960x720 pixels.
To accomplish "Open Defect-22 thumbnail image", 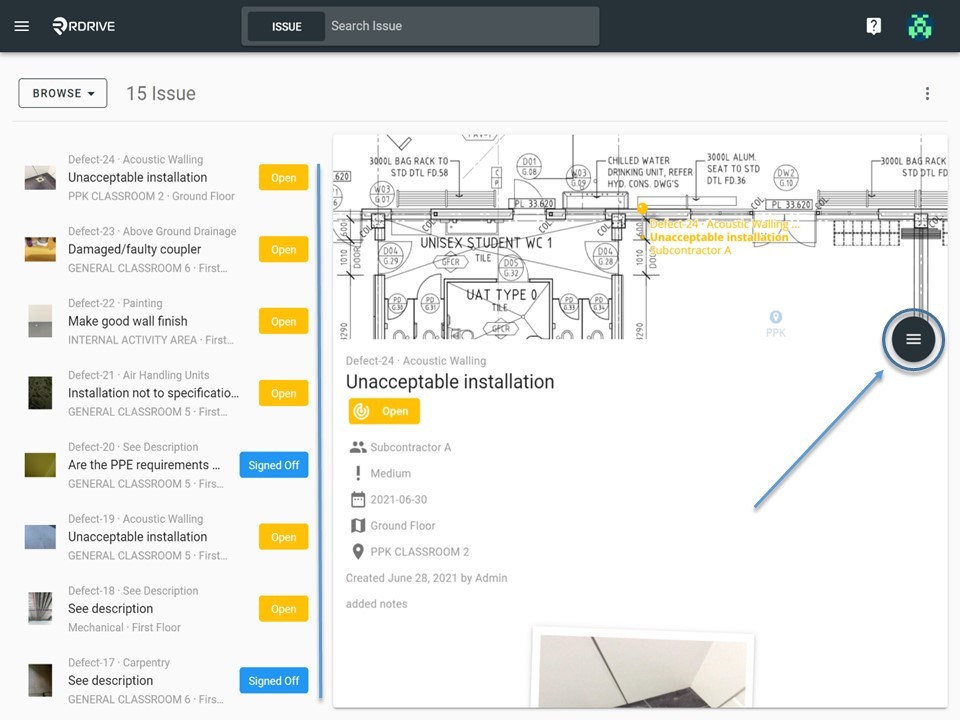I will (40, 321).
